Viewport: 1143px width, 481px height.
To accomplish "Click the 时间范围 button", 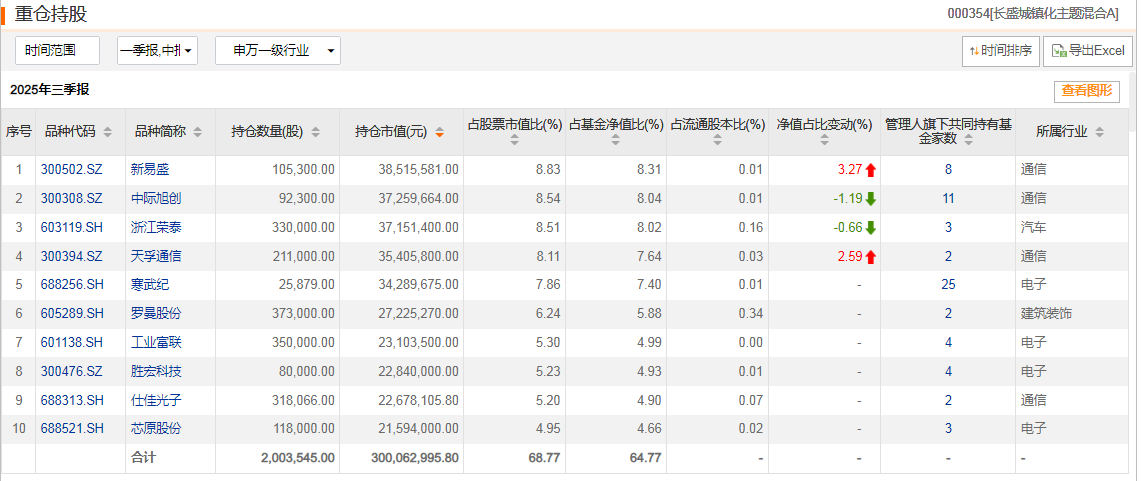I will coord(58,50).
